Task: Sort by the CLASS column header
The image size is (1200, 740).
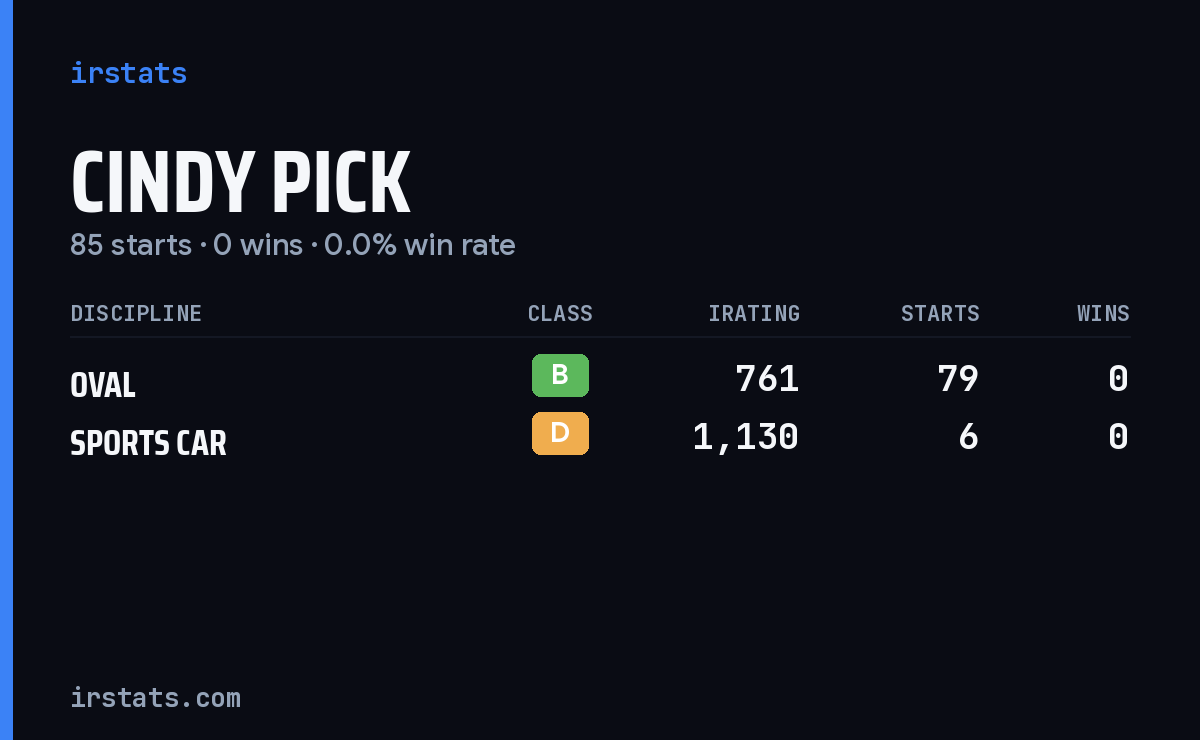Action: pos(560,313)
